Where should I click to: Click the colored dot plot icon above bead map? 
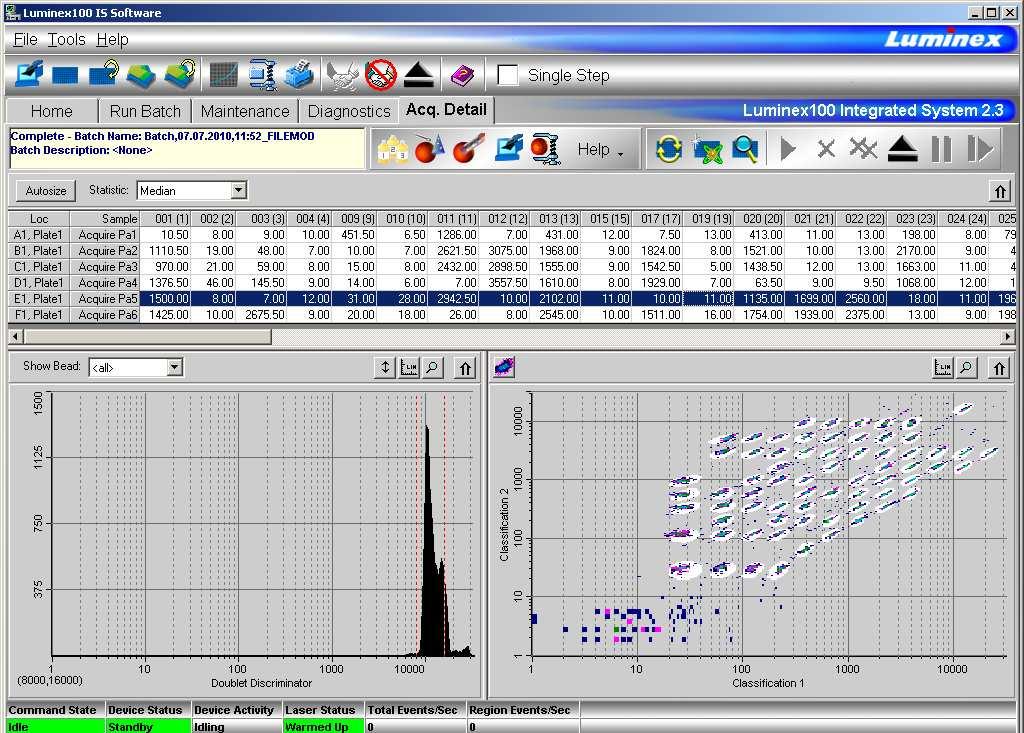coord(505,367)
